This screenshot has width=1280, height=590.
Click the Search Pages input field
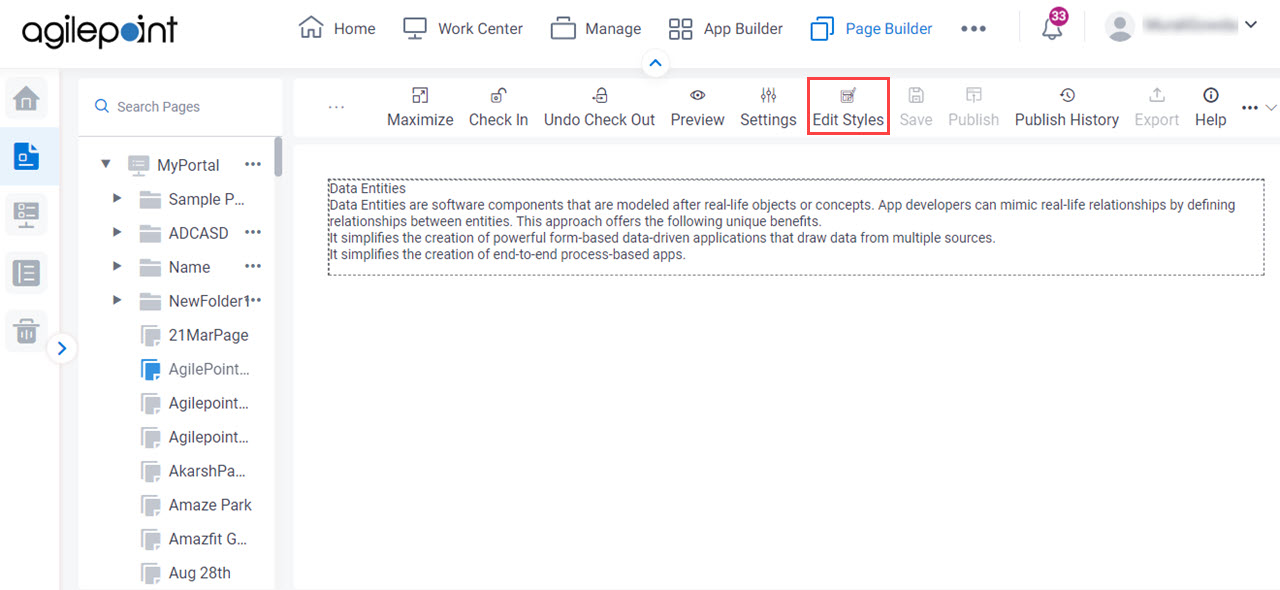click(x=180, y=106)
